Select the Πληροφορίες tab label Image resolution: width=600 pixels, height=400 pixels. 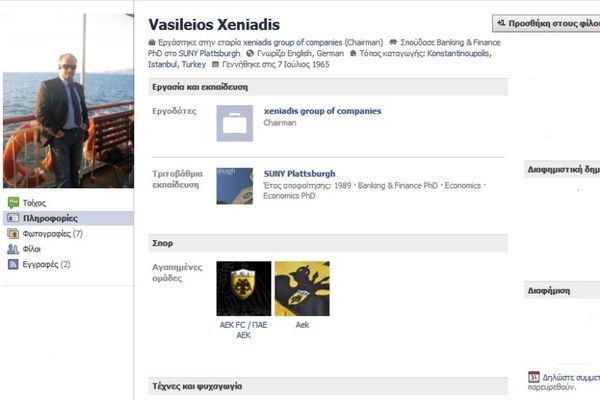click(x=50, y=218)
